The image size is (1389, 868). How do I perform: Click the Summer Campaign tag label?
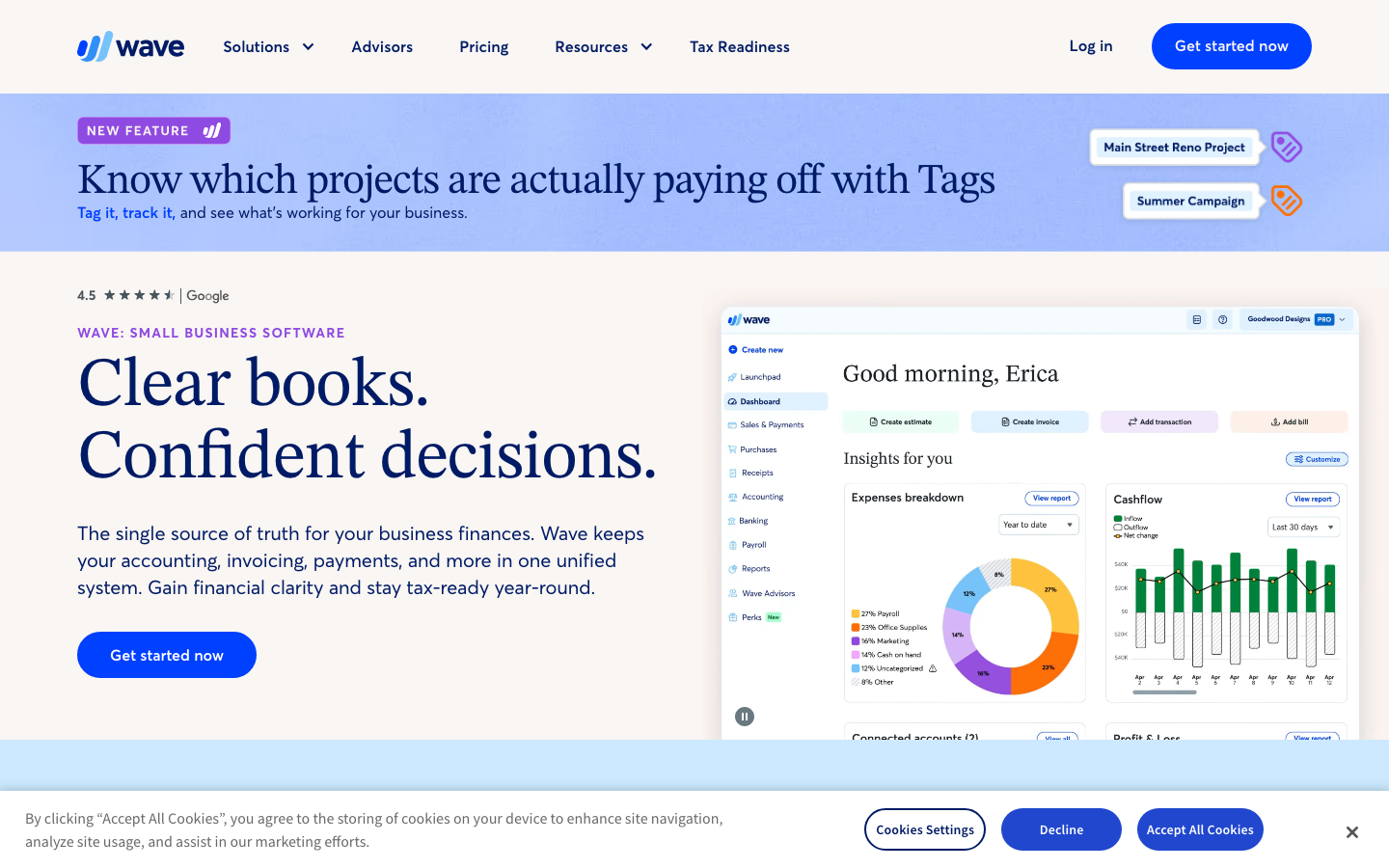[1191, 201]
